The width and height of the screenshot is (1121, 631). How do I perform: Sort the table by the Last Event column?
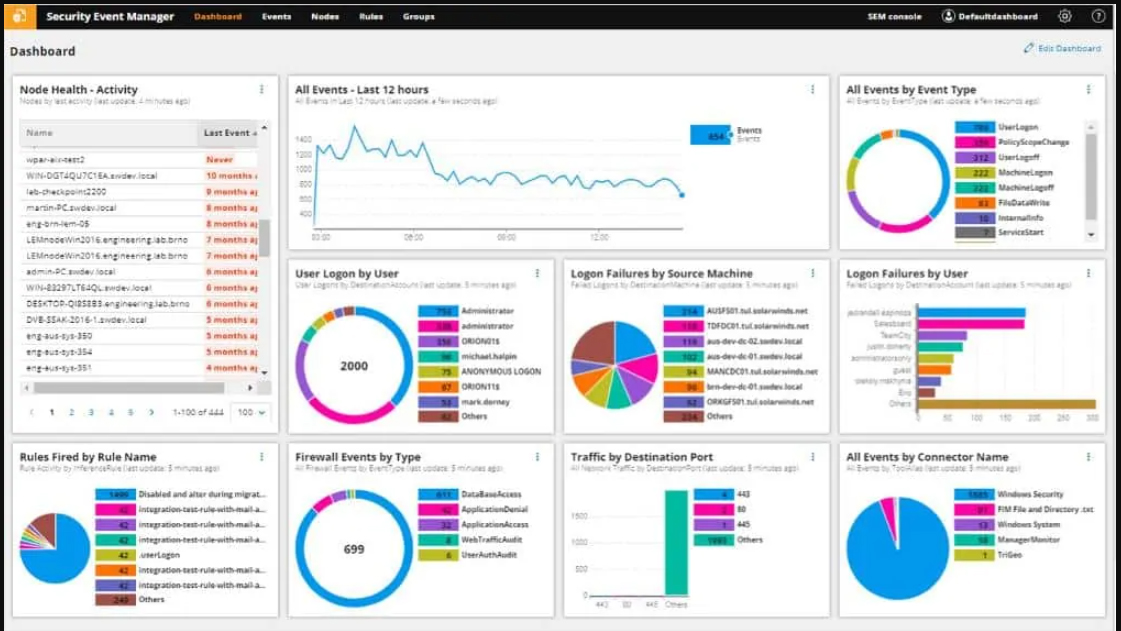(229, 133)
